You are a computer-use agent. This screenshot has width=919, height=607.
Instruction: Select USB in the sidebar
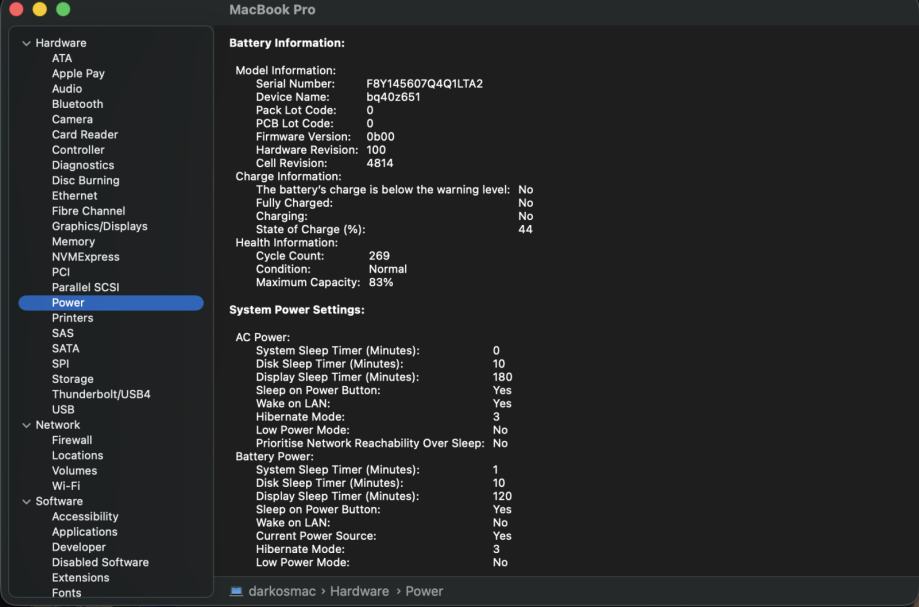(63, 410)
